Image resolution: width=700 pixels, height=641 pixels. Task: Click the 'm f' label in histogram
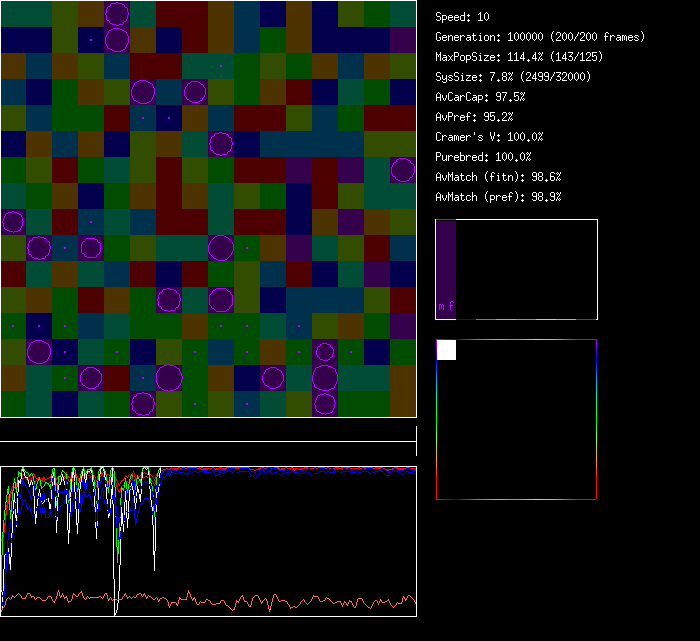[445, 307]
